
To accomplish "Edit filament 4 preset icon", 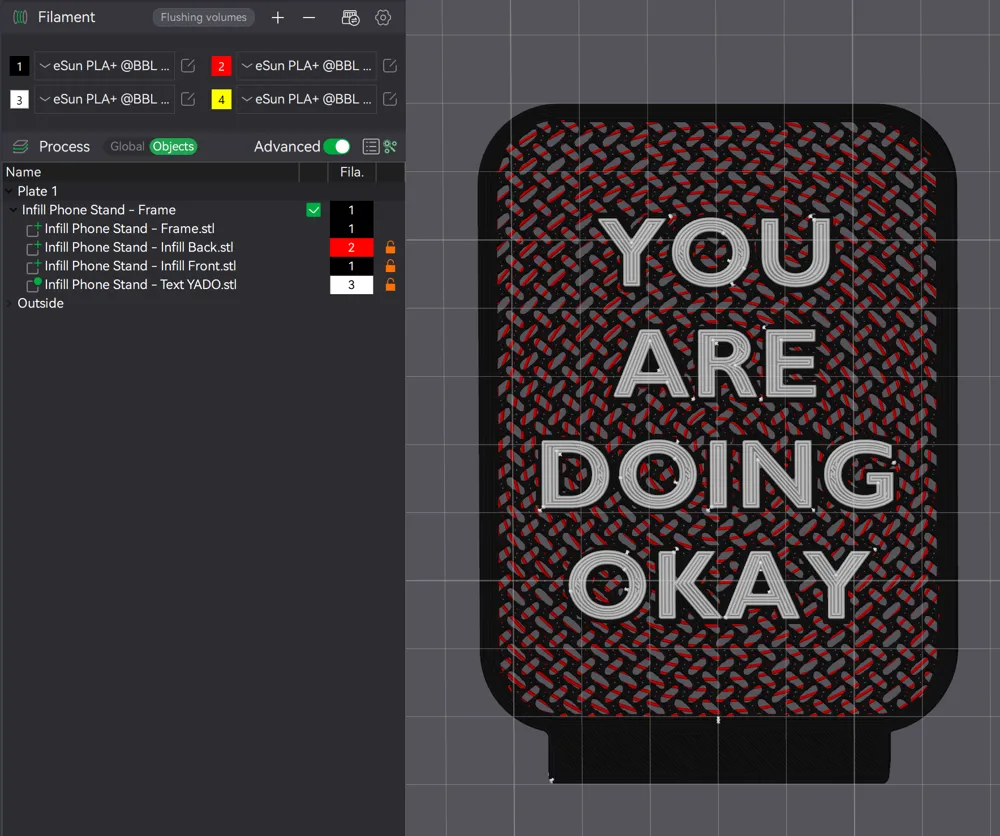I will pyautogui.click(x=390, y=99).
